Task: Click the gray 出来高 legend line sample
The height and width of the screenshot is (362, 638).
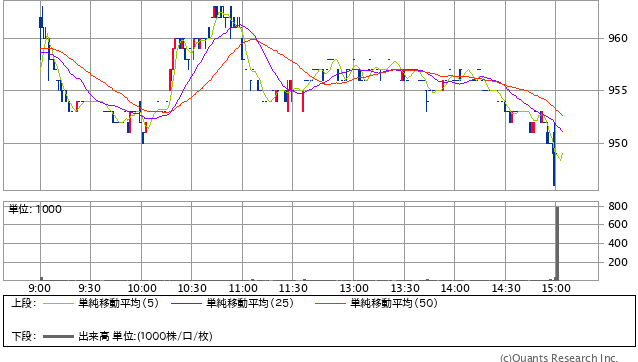Action: [x=59, y=336]
